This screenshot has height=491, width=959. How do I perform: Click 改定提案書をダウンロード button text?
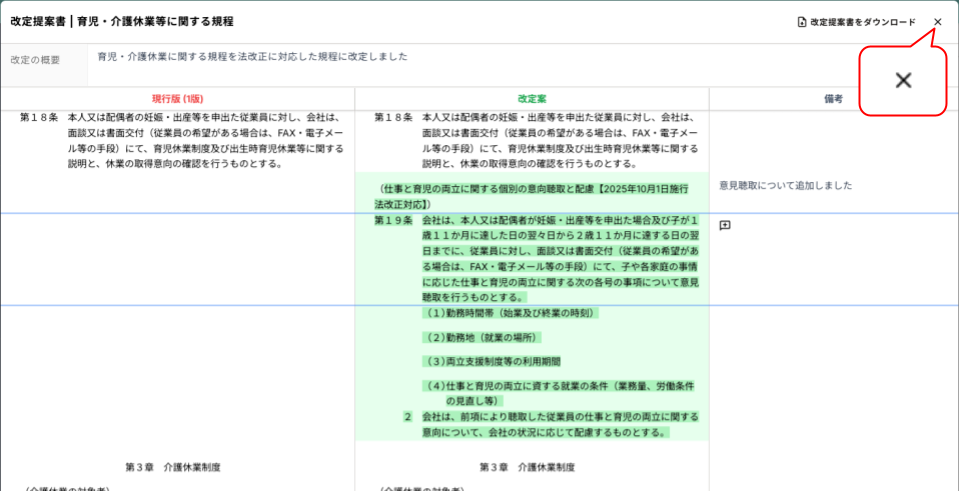pos(862,22)
